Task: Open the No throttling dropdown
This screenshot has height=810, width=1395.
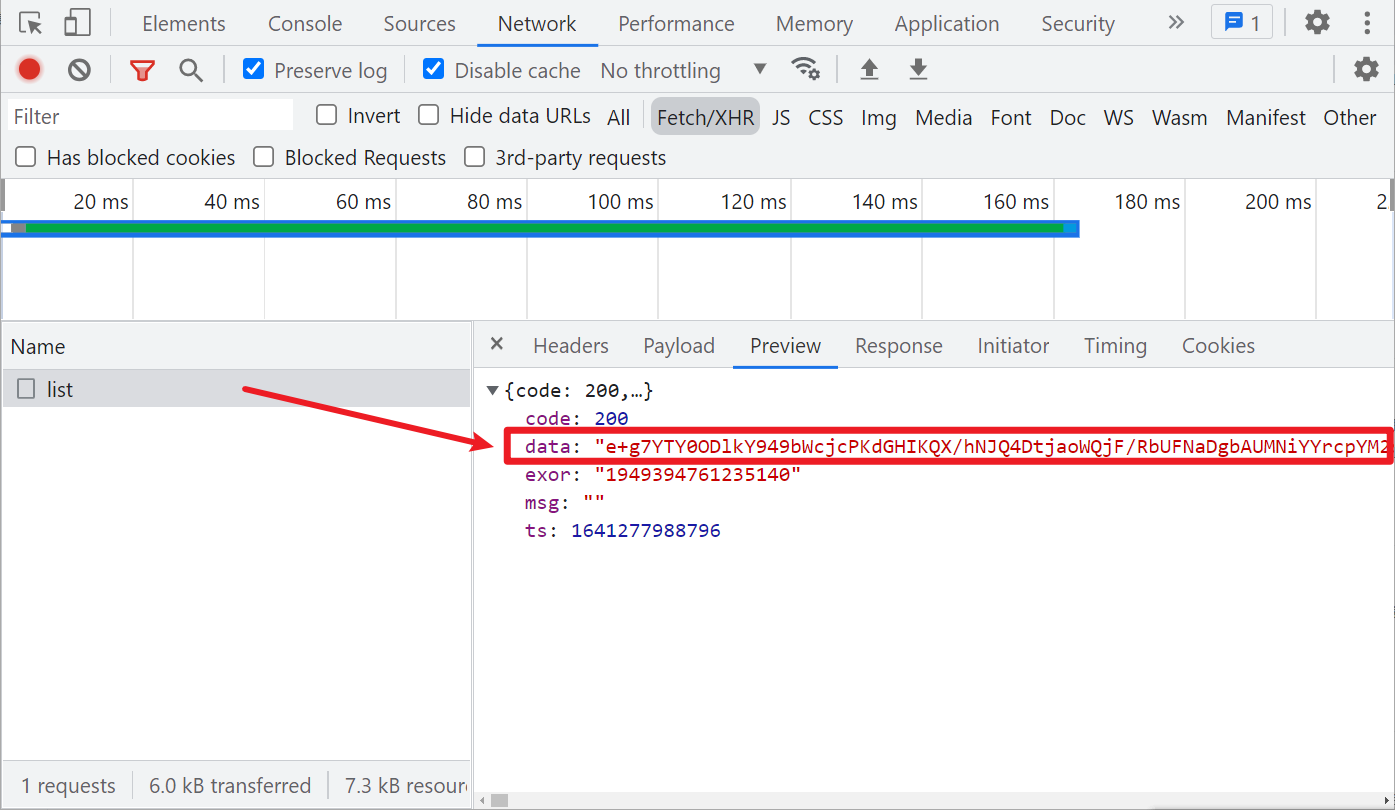Action: coord(683,70)
